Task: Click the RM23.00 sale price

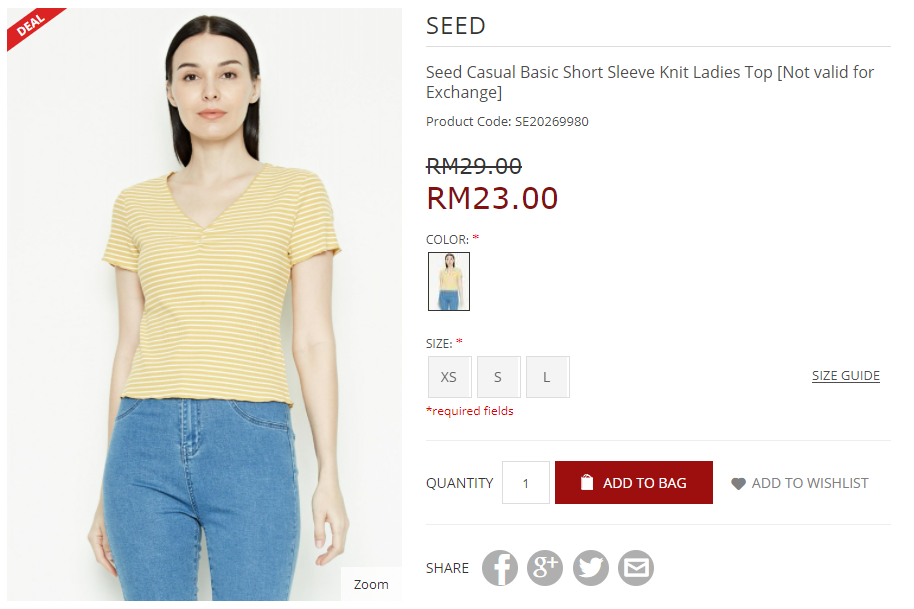Action: tap(493, 198)
